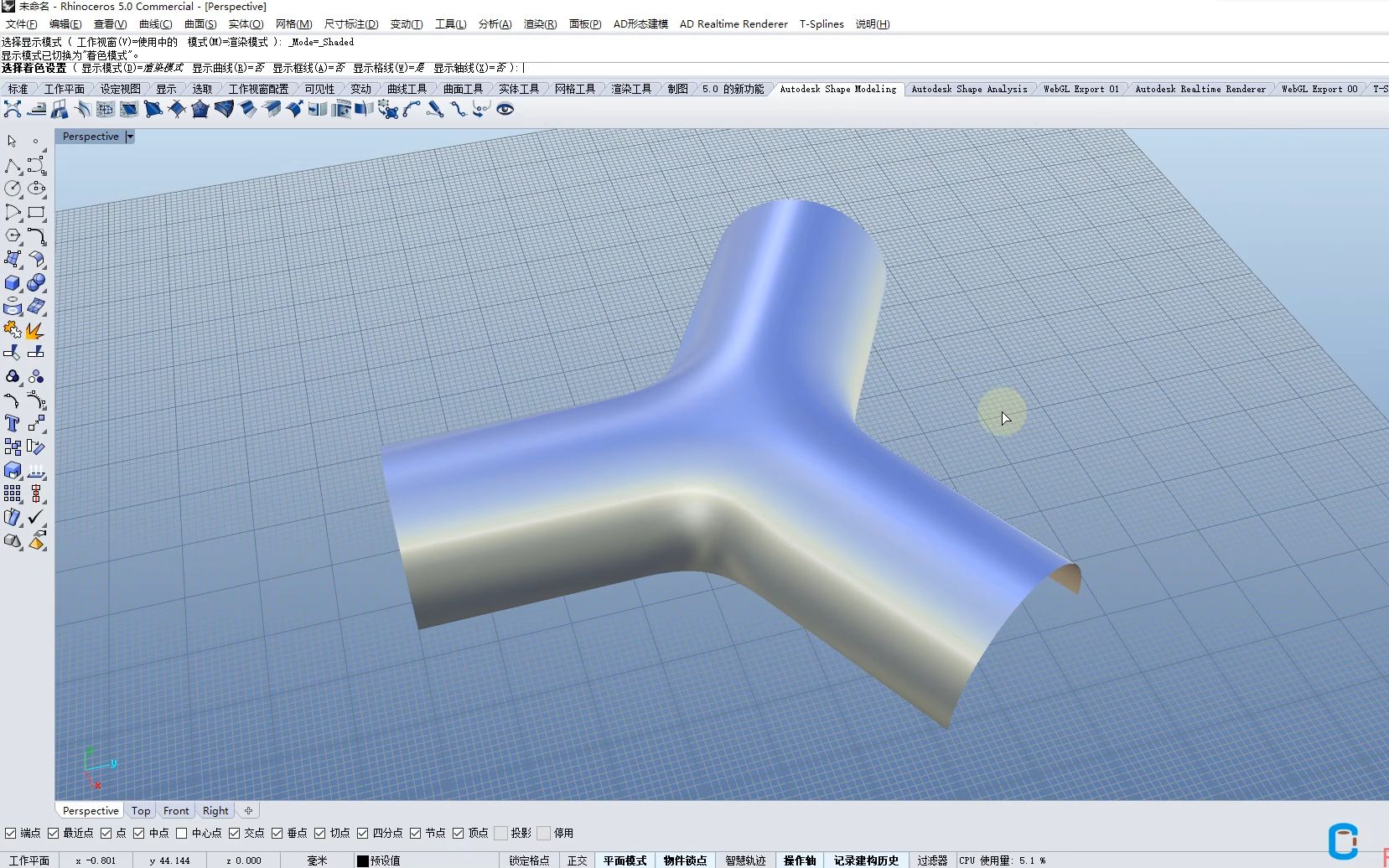The width and height of the screenshot is (1389, 868).
Task: Open the 曲面(S) menu
Action: (x=200, y=23)
